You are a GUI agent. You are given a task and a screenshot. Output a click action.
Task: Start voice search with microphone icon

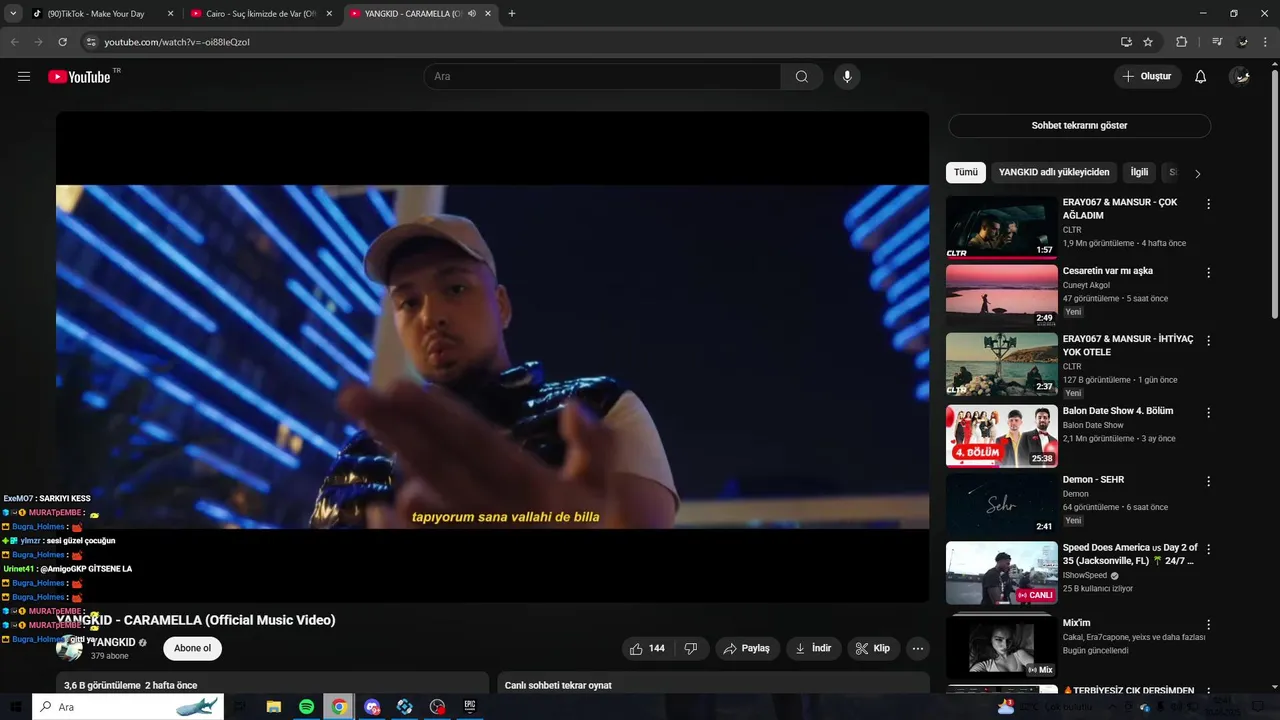[847, 77]
